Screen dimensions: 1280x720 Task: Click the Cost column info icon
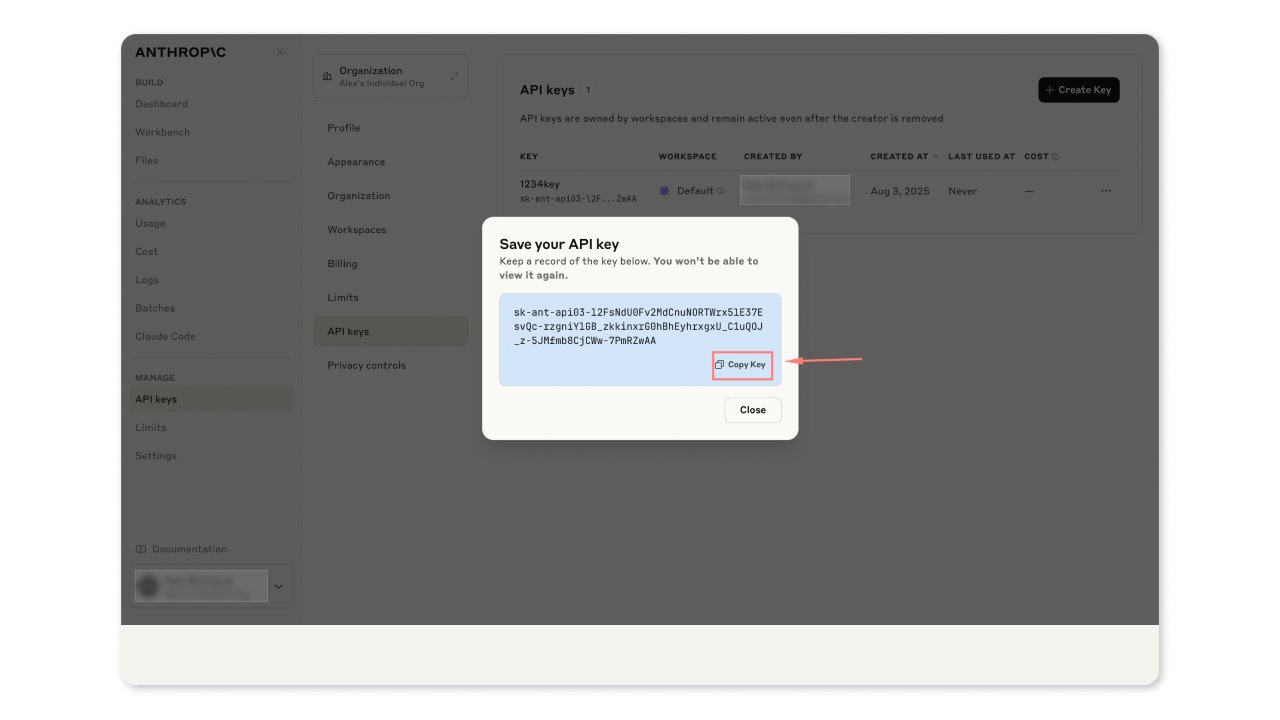point(1055,157)
